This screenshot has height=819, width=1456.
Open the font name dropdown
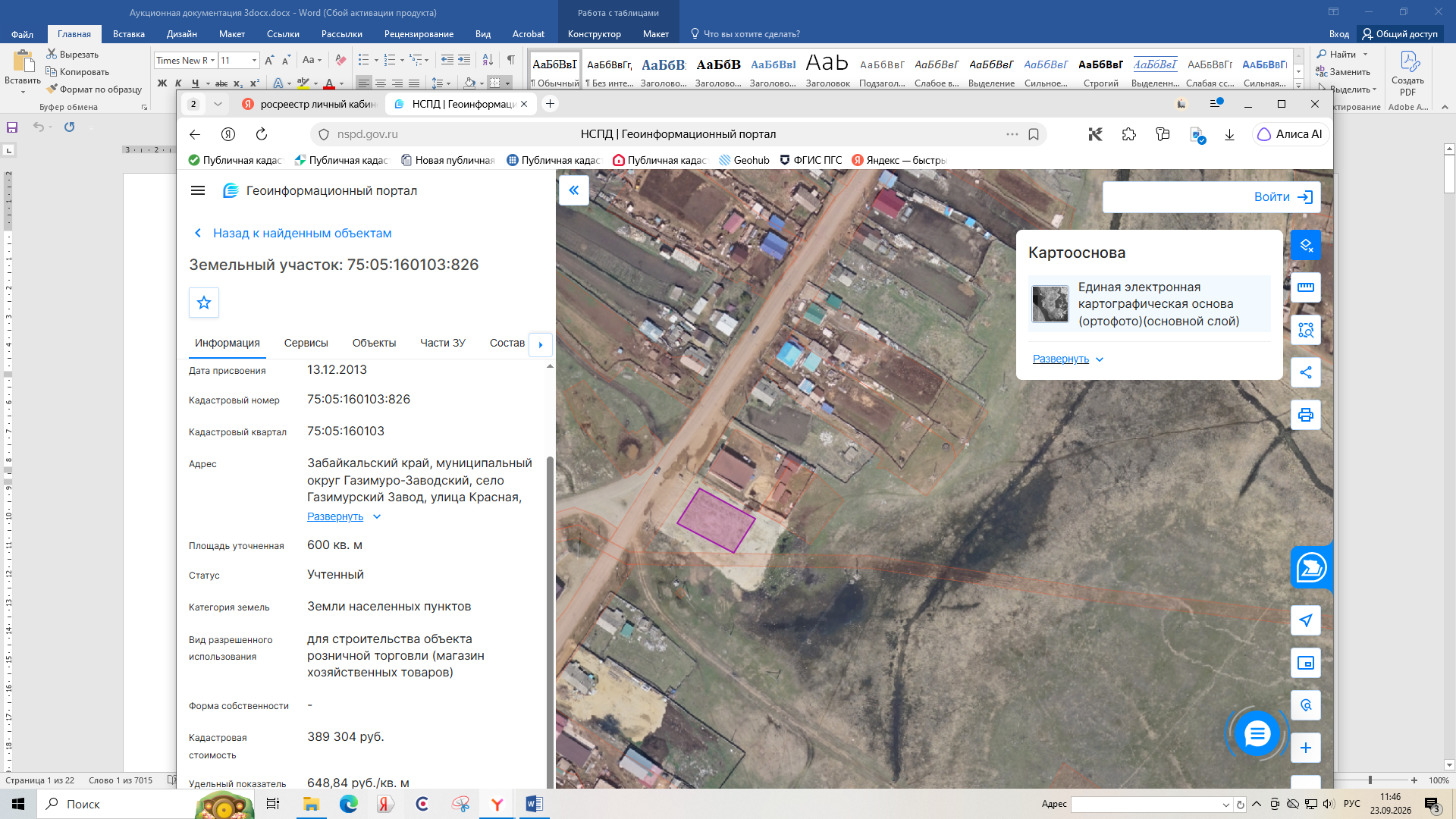[213, 60]
